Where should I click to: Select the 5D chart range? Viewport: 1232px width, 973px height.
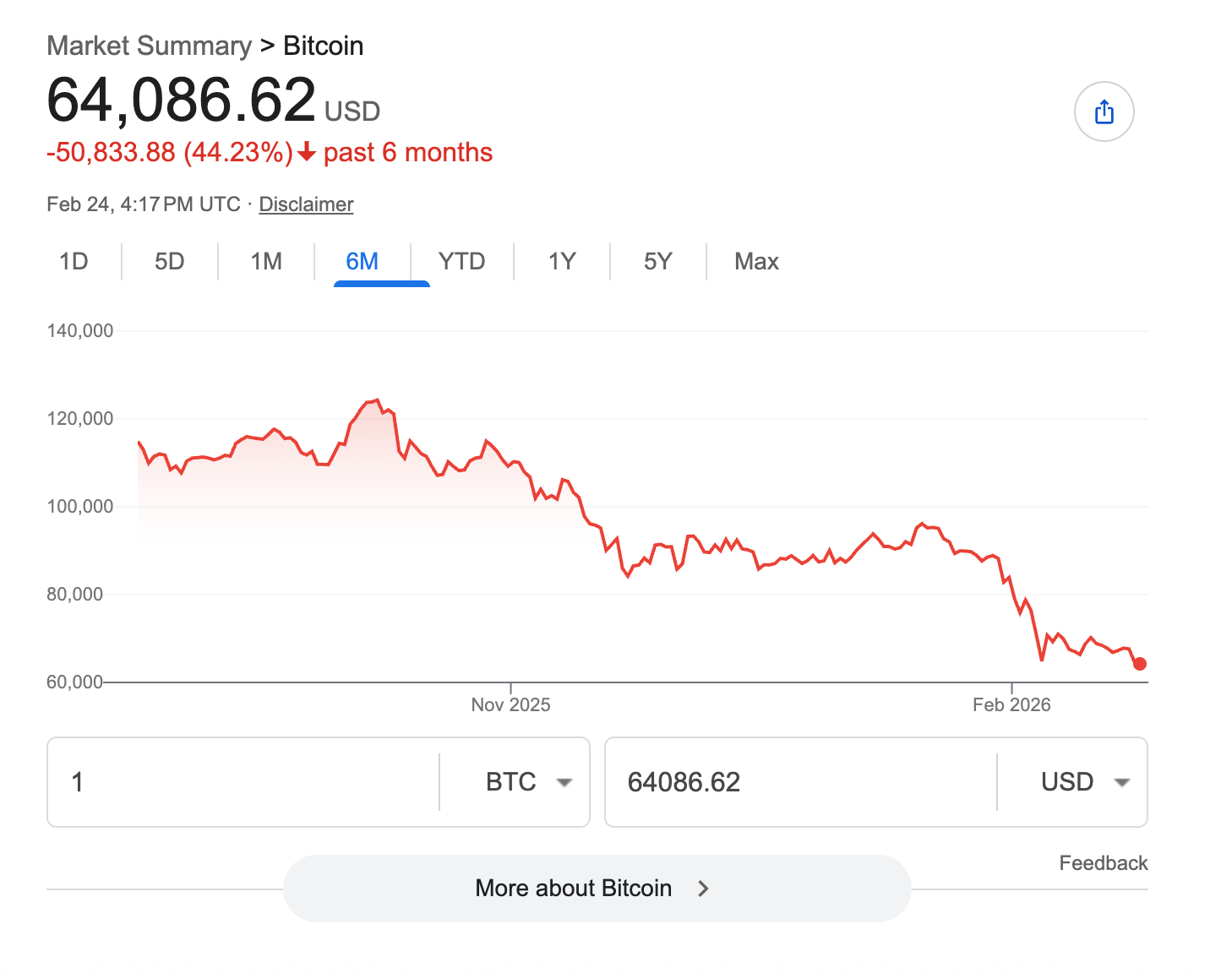pos(169,262)
